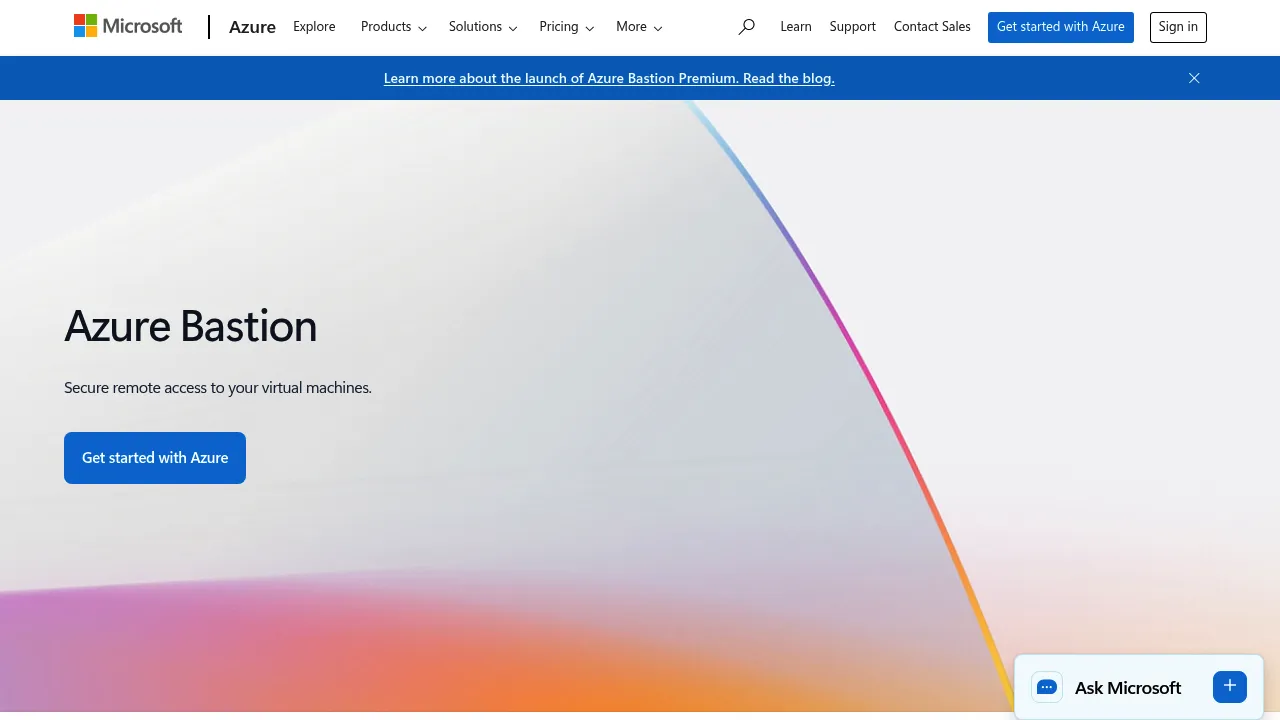Click the Azure brand link

[x=252, y=27]
